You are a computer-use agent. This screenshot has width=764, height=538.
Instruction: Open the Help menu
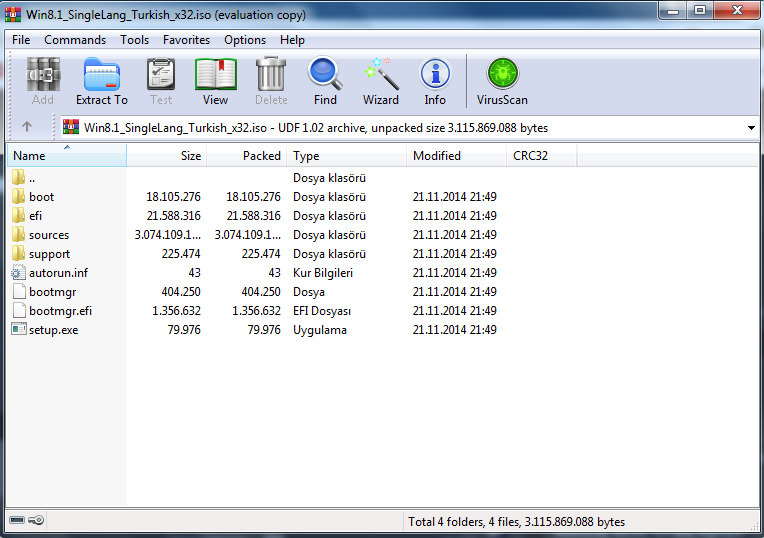point(292,40)
